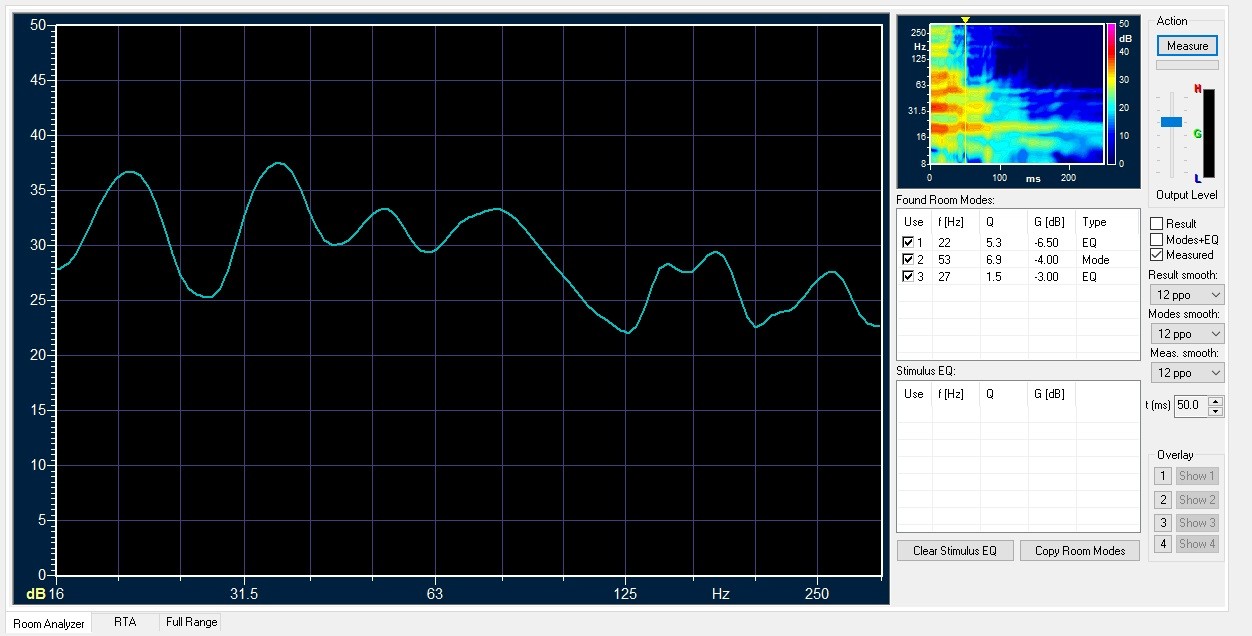This screenshot has width=1252, height=636.
Task: Enable the Modes+EQ checkbox
Action: [x=1157, y=240]
